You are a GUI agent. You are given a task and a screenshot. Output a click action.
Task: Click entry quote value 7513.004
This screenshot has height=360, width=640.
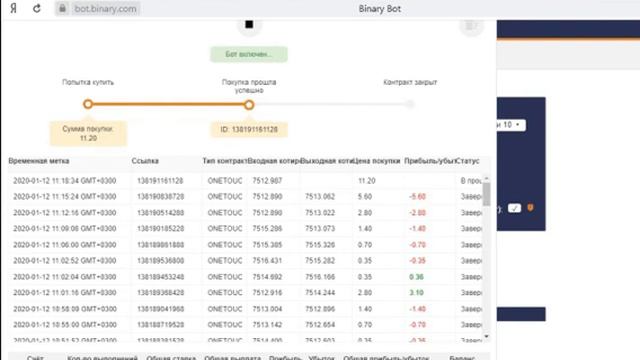point(267,309)
